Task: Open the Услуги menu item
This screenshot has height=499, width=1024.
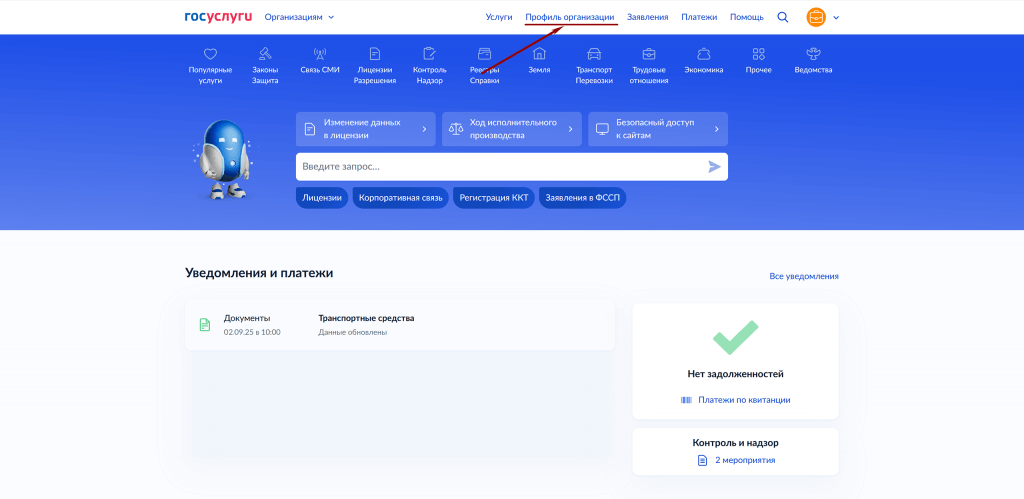Action: point(499,17)
